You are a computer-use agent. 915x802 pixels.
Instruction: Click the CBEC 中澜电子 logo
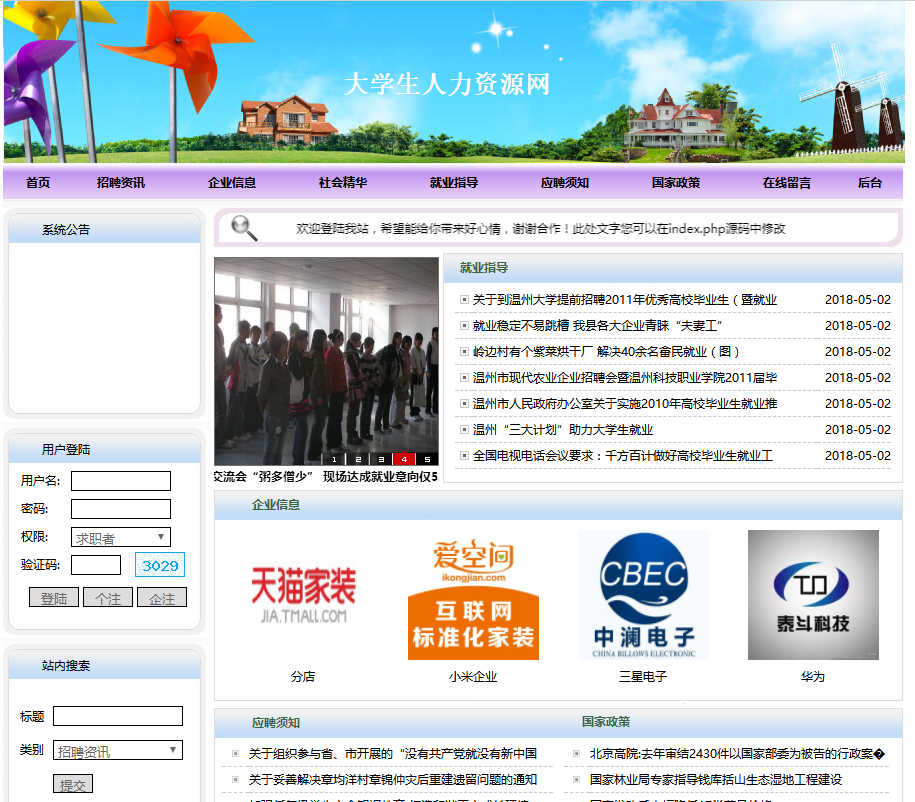coord(643,595)
